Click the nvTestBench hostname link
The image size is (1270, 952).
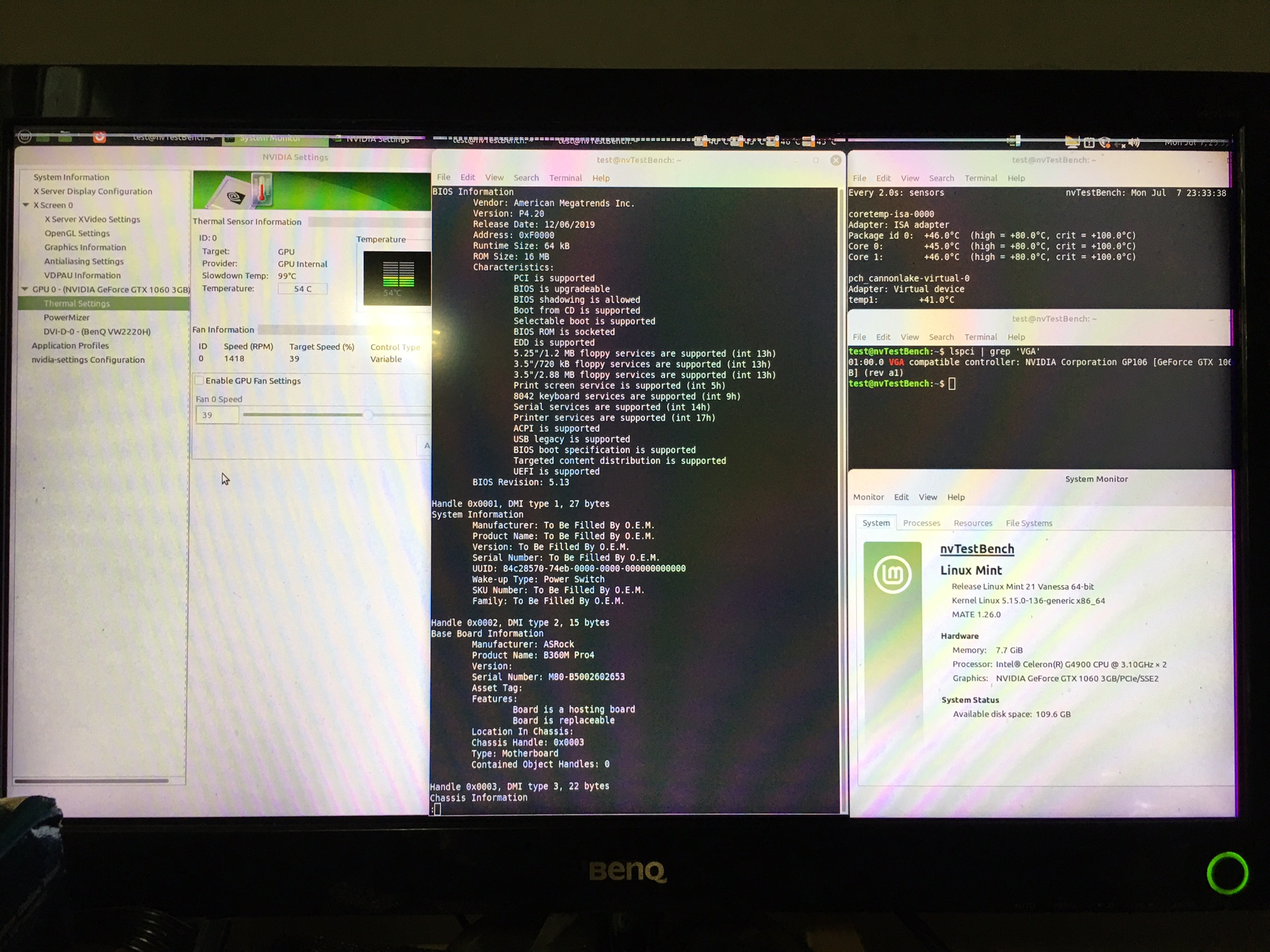pyautogui.click(x=976, y=549)
